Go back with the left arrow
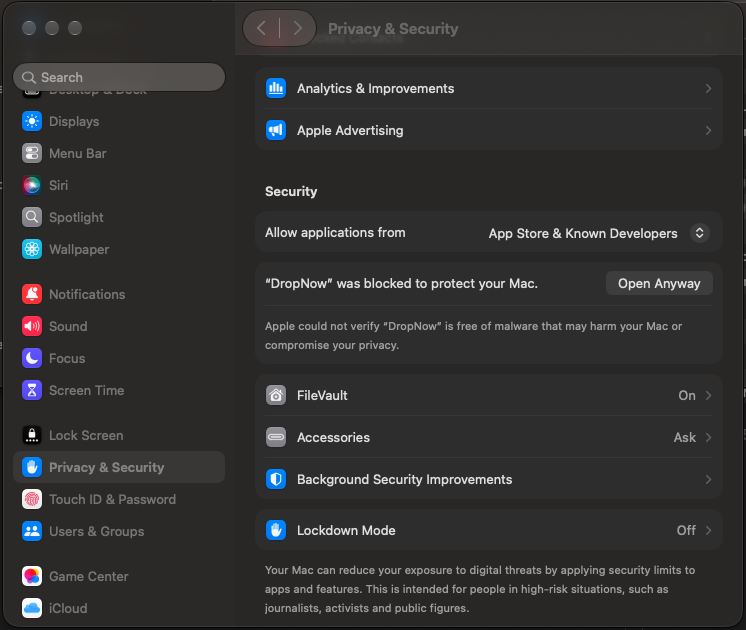 [261, 28]
